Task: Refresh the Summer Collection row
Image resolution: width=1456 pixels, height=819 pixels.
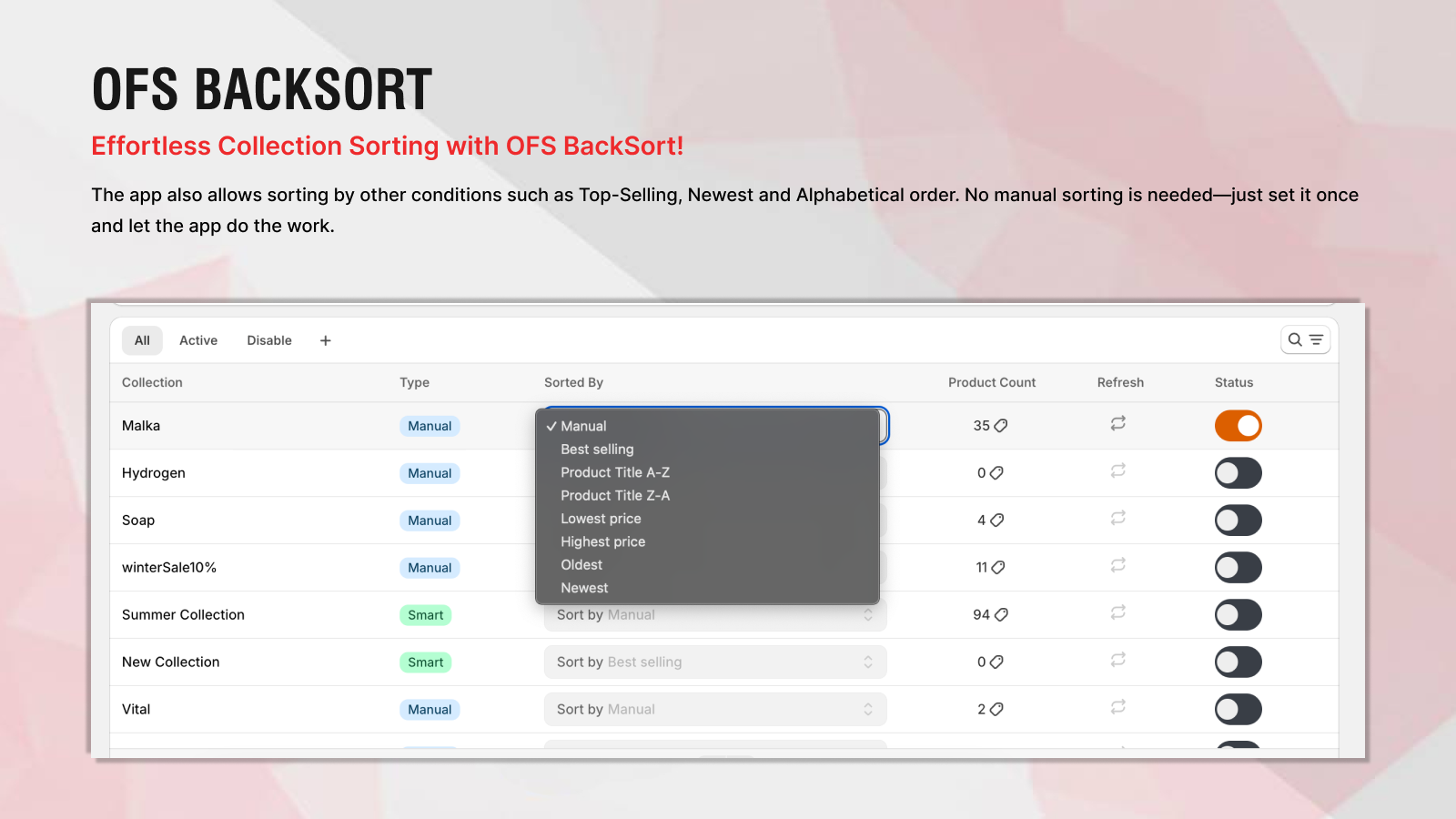Action: (x=1118, y=613)
